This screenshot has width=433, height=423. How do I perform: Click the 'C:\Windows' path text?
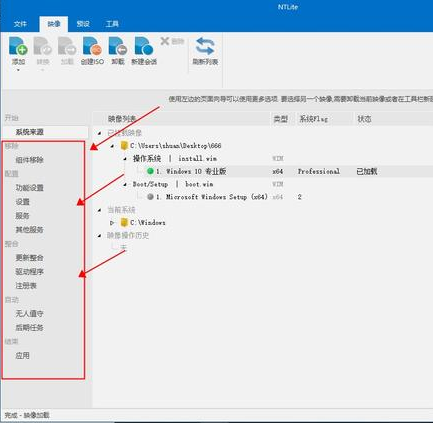click(x=148, y=222)
